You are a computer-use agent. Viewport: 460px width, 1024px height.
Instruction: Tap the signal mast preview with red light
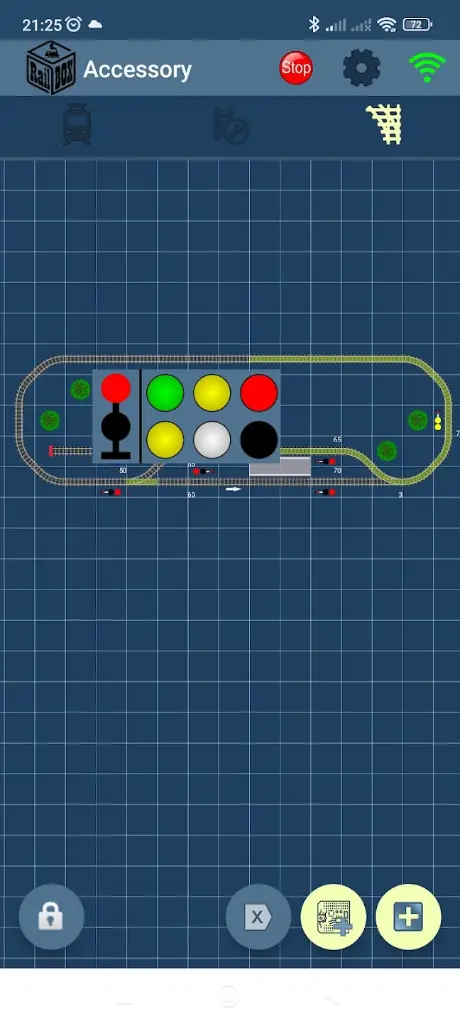click(x=116, y=416)
